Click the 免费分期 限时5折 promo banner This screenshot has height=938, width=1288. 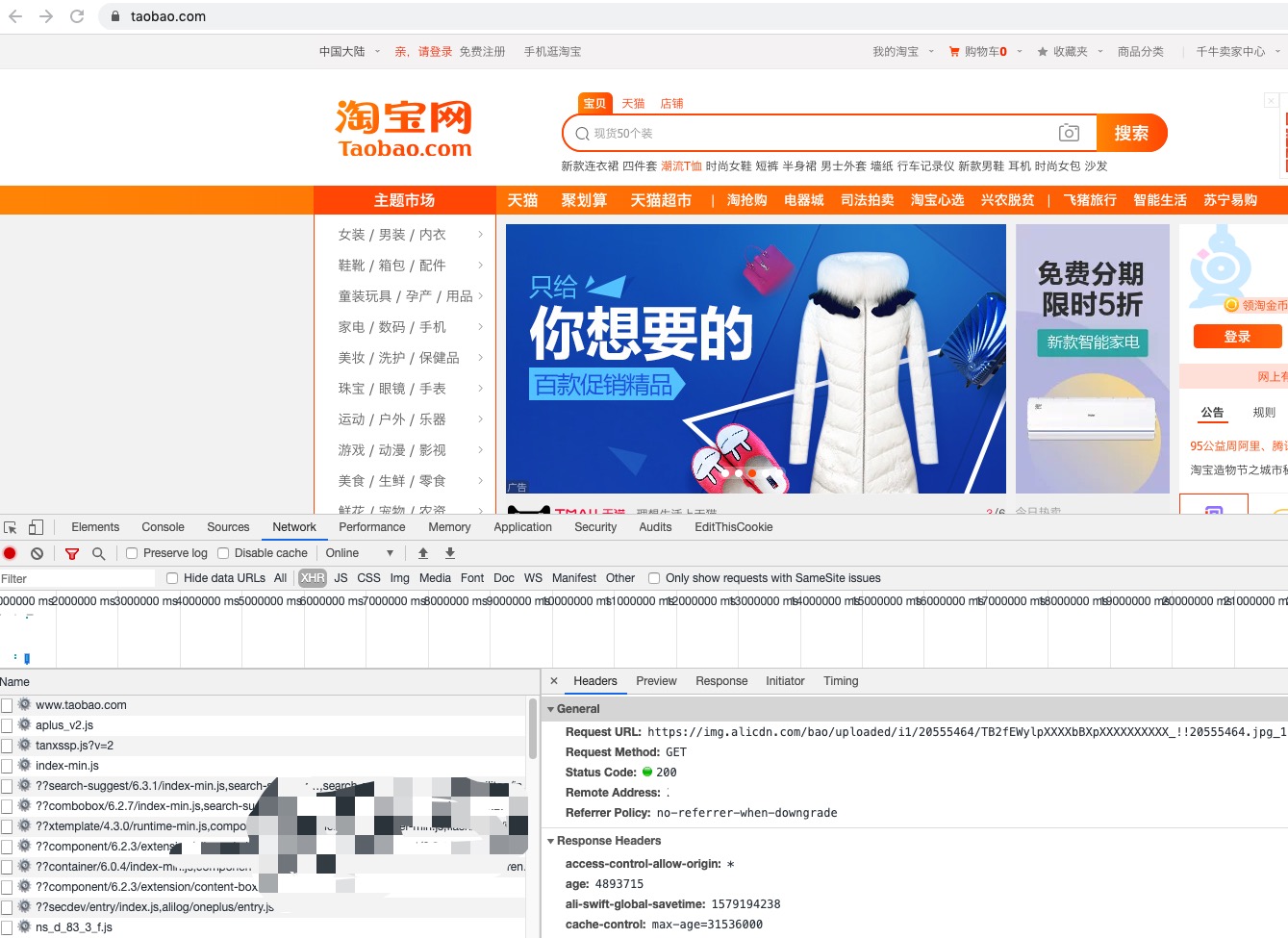(1093, 359)
